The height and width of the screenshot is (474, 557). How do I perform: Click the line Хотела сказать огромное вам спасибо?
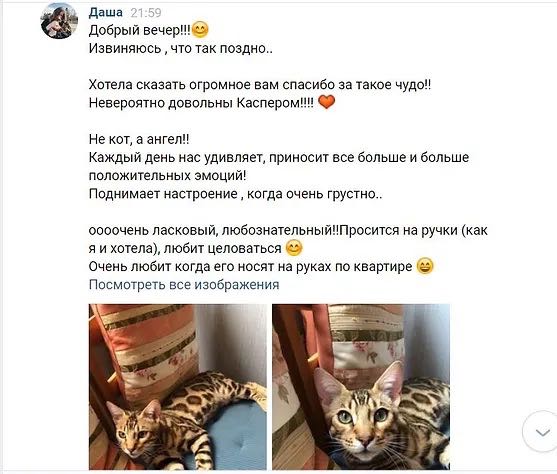click(260, 85)
